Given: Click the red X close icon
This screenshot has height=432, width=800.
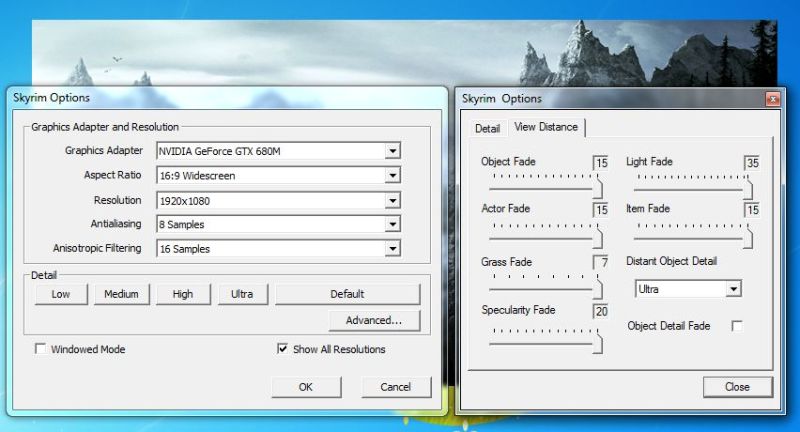Looking at the screenshot, I should pyautogui.click(x=773, y=99).
